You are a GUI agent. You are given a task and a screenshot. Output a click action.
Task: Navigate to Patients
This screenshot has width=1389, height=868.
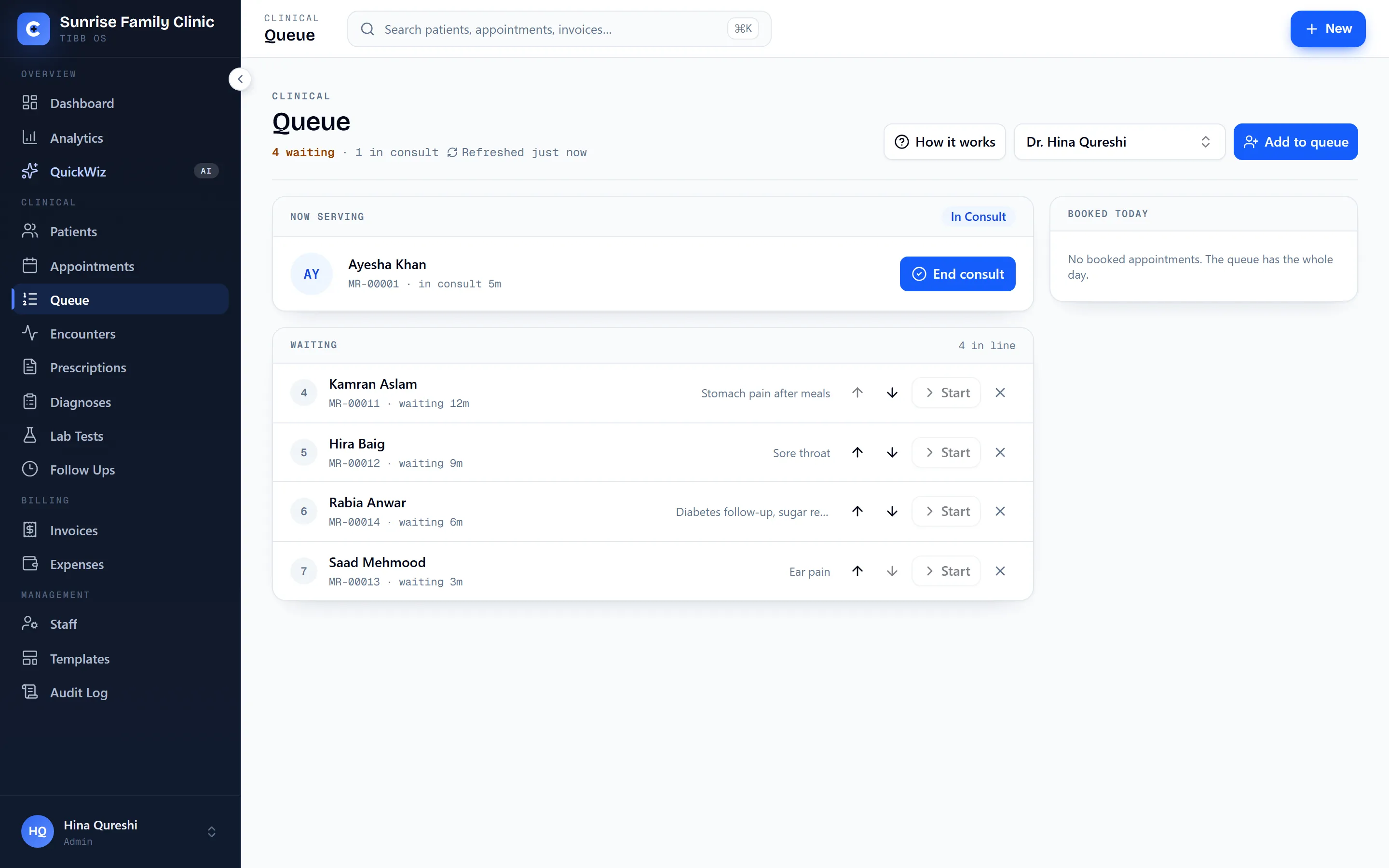120,231
